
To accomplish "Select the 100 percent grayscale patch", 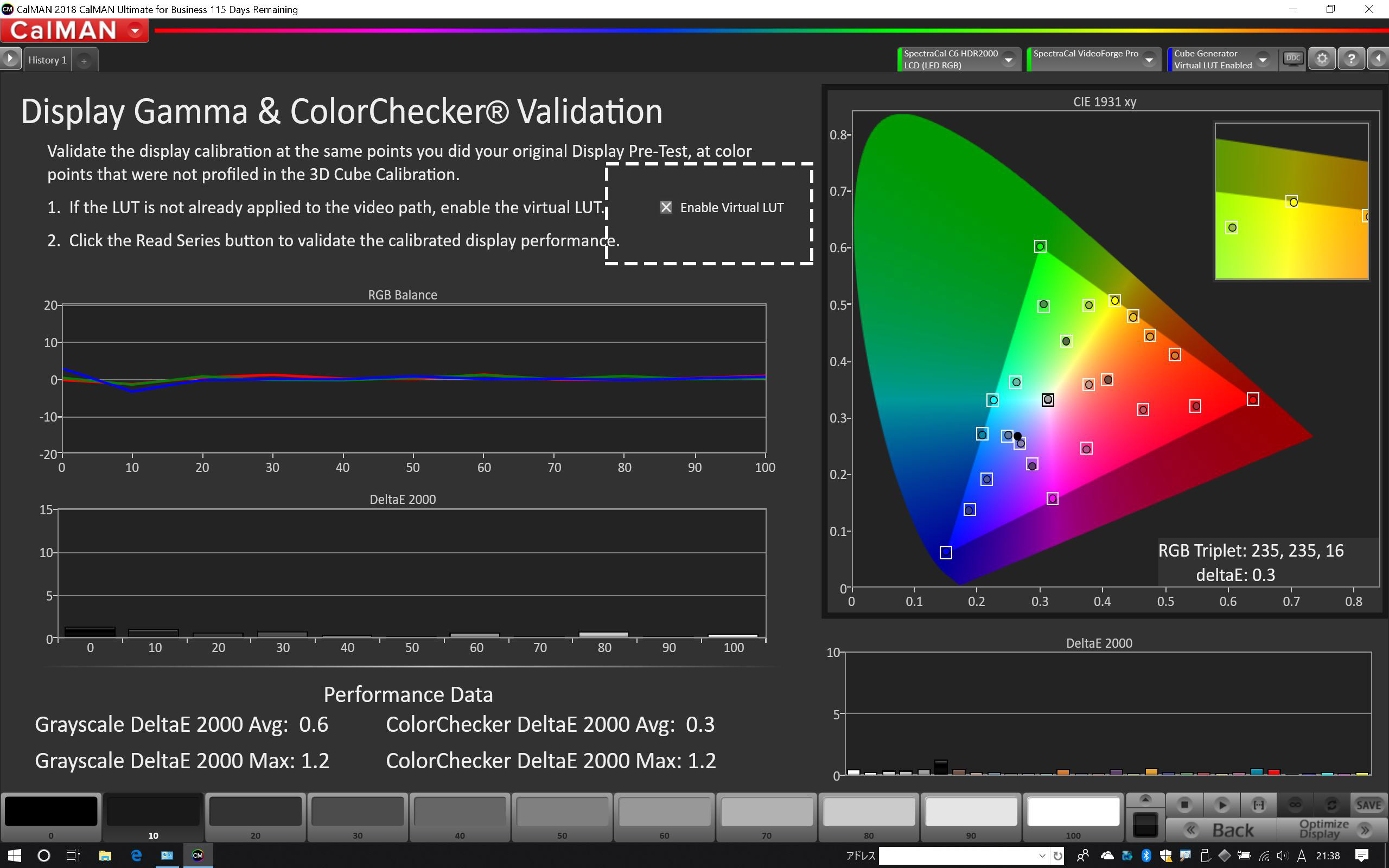I will click(1073, 817).
